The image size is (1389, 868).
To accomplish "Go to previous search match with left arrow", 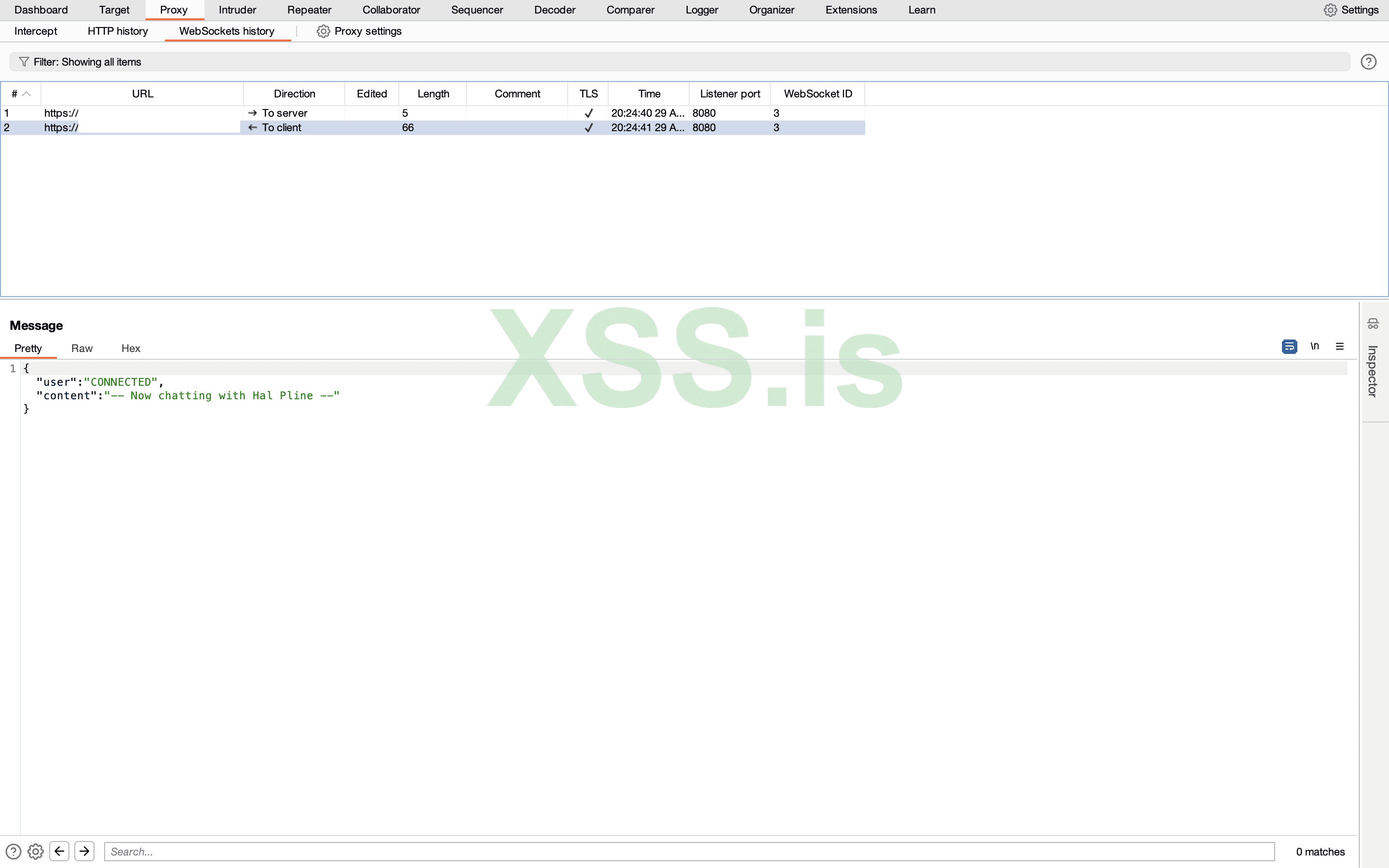I will pos(60,851).
